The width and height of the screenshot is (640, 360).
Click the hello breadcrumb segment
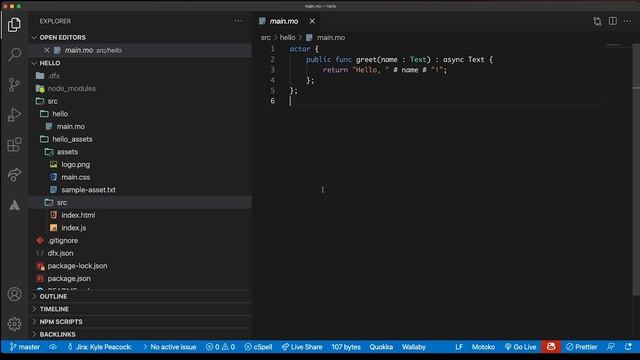(x=287, y=38)
